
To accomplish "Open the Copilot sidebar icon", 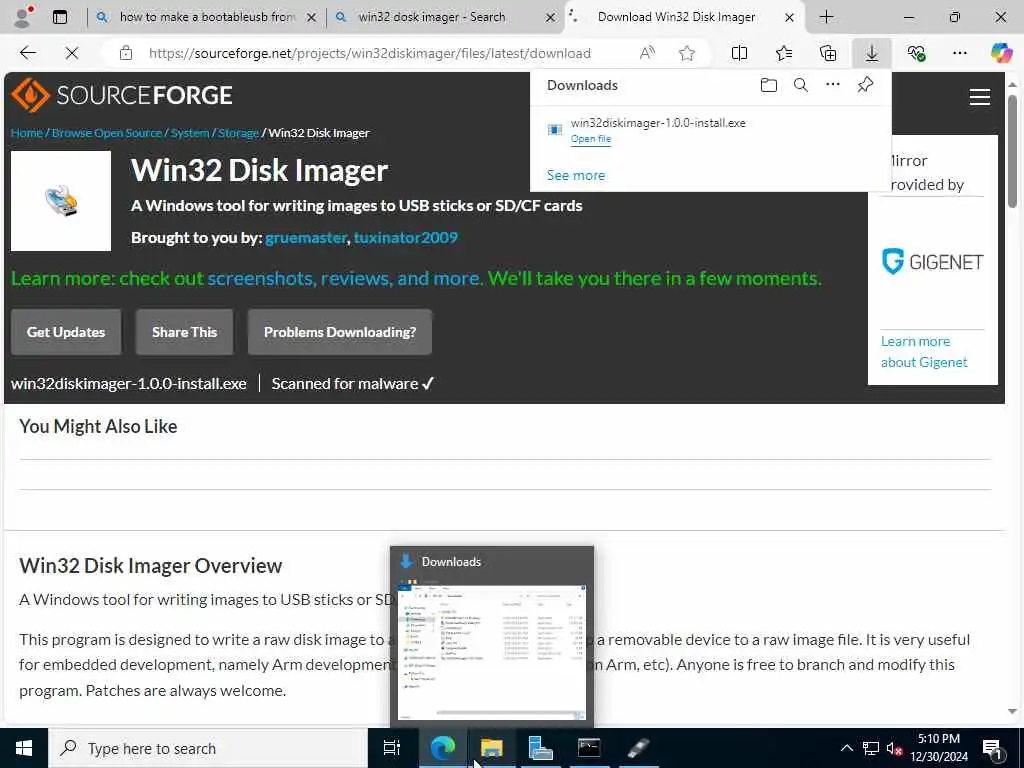I will coord(1001,53).
